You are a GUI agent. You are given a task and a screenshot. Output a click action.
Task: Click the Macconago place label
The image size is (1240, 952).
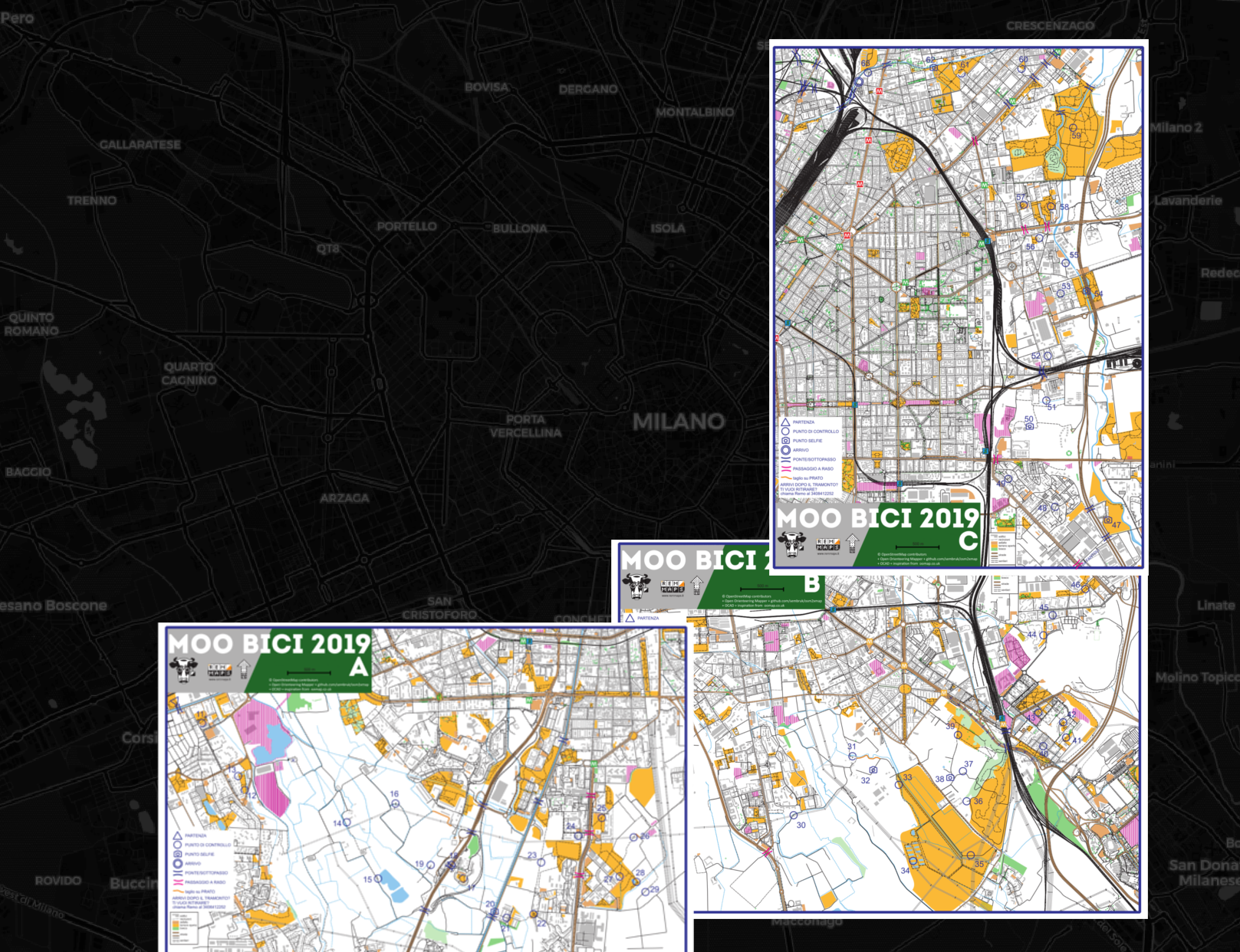807,921
